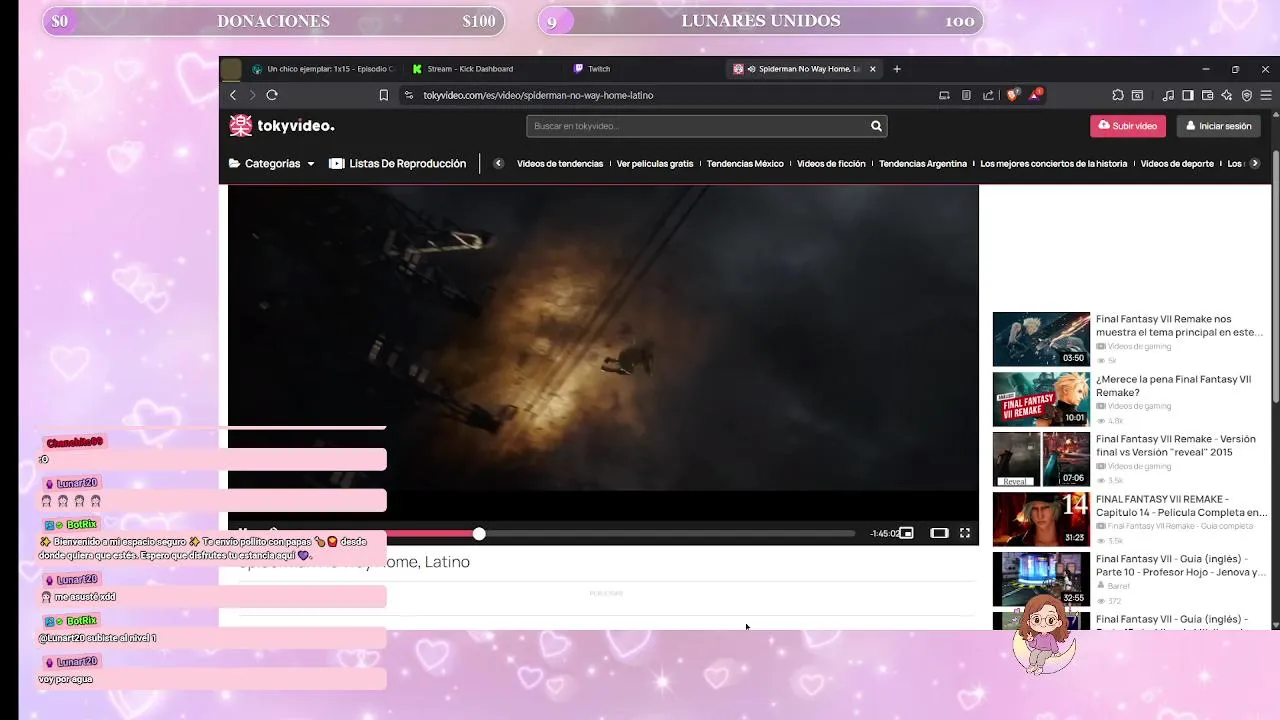Image resolution: width=1280 pixels, height=720 pixels.
Task: Open Tendencias Argentina link
Action: click(923, 164)
